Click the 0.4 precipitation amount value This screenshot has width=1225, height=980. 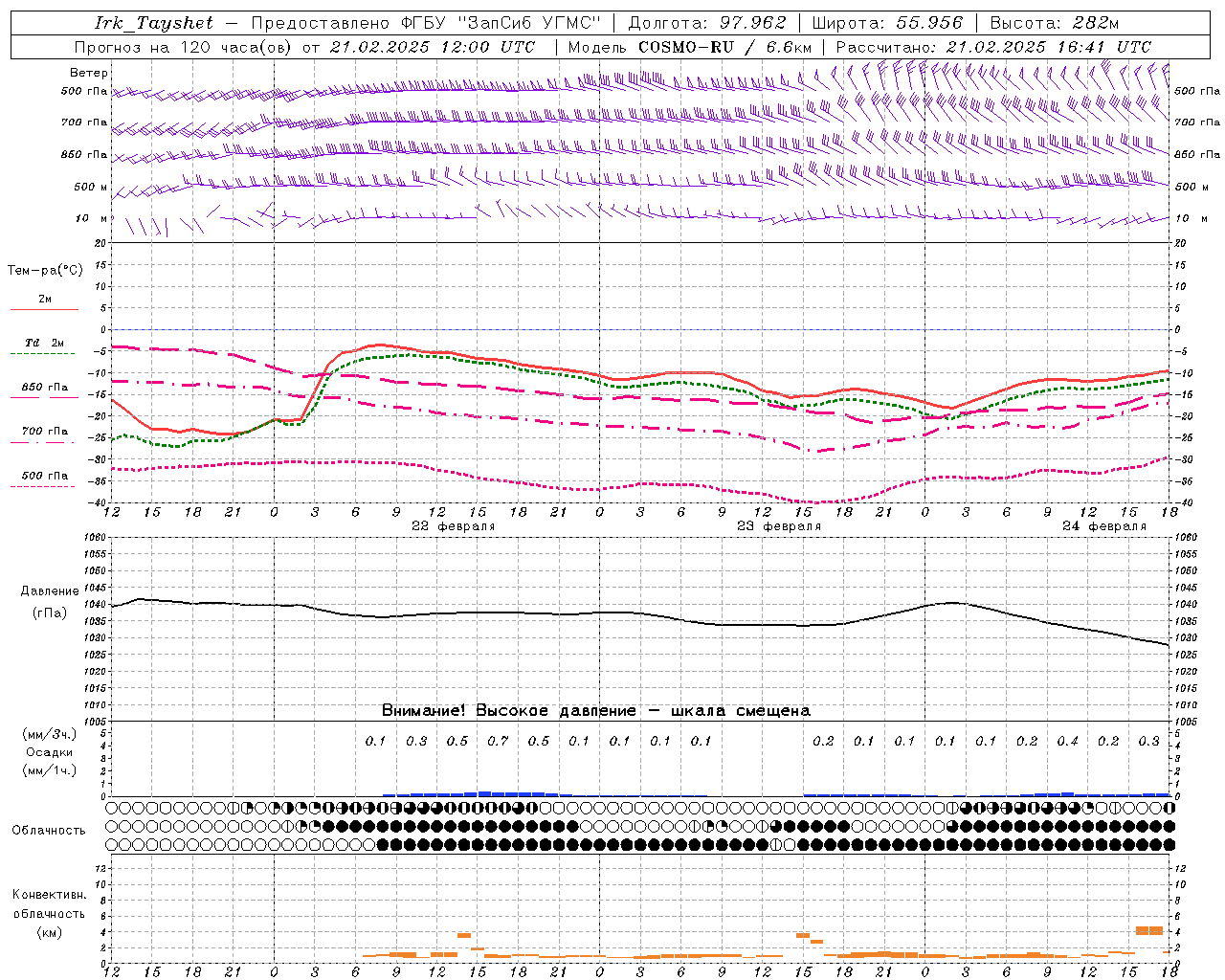point(1067,741)
